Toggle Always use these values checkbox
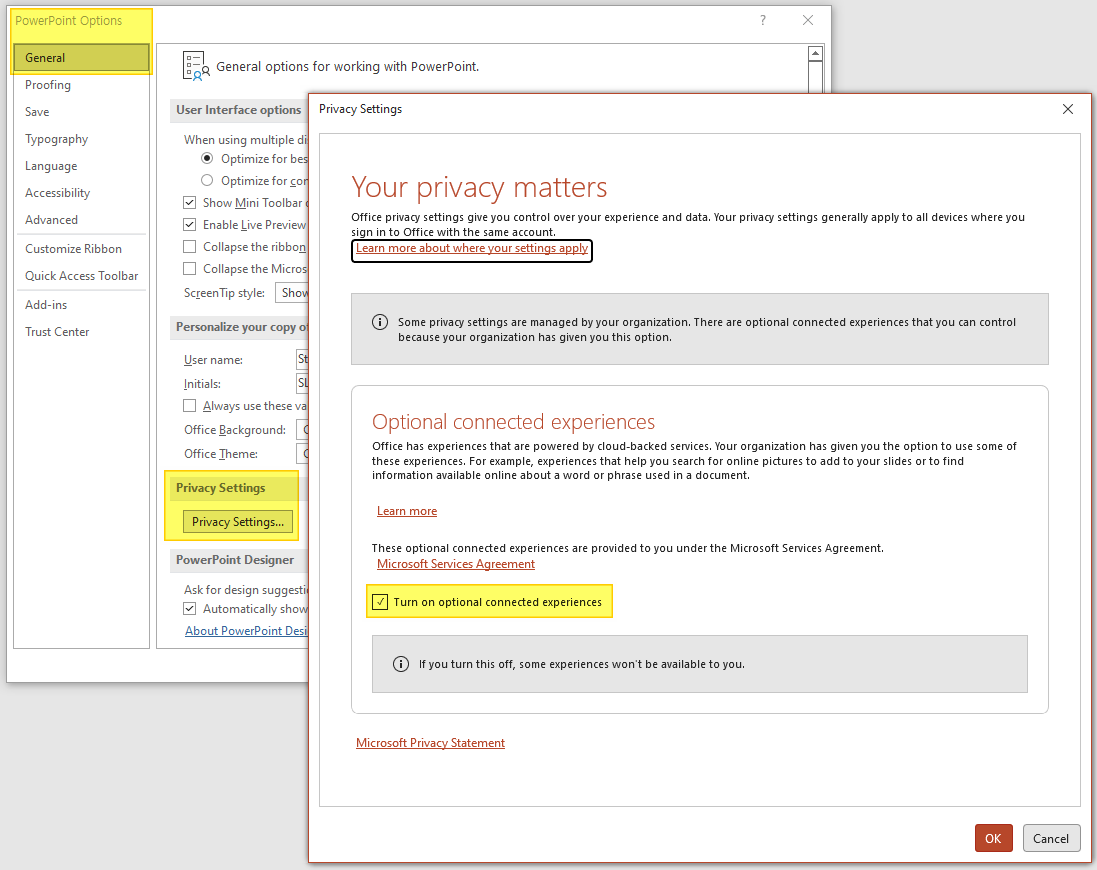Viewport: 1097px width, 870px height. point(190,406)
